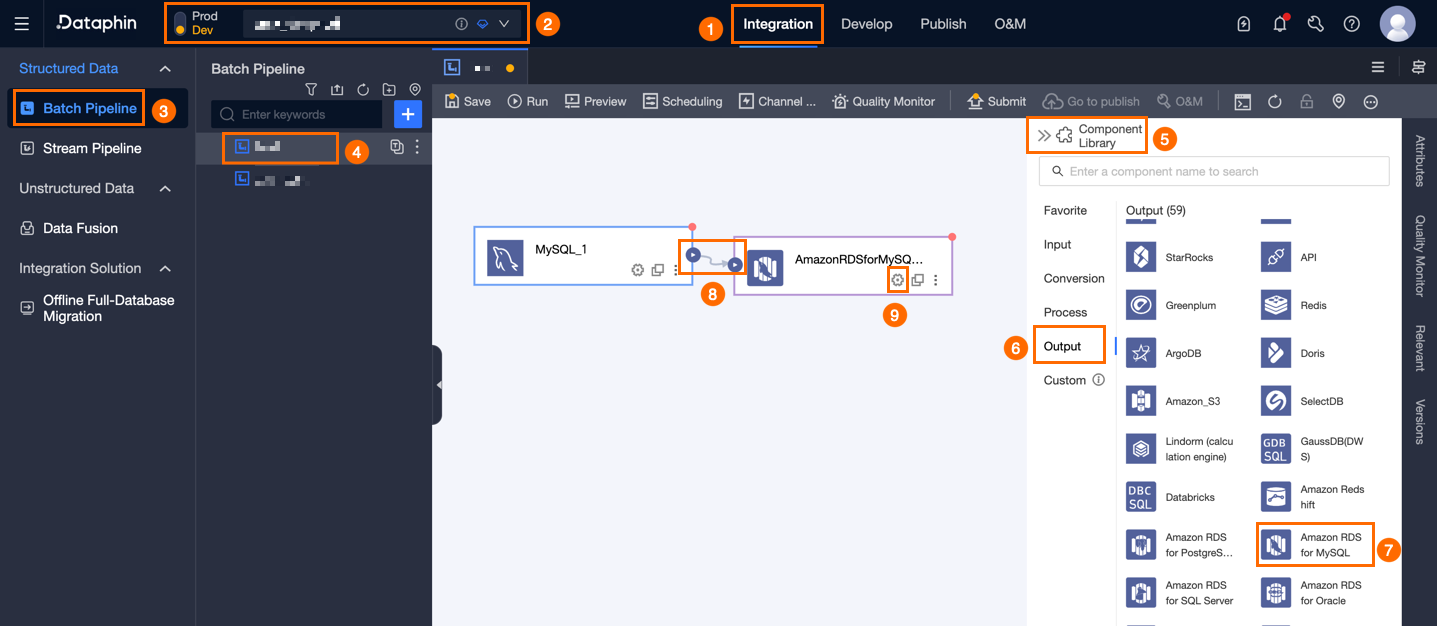This screenshot has width=1437, height=626.
Task: Click Preview in the toolbar
Action: 595,101
